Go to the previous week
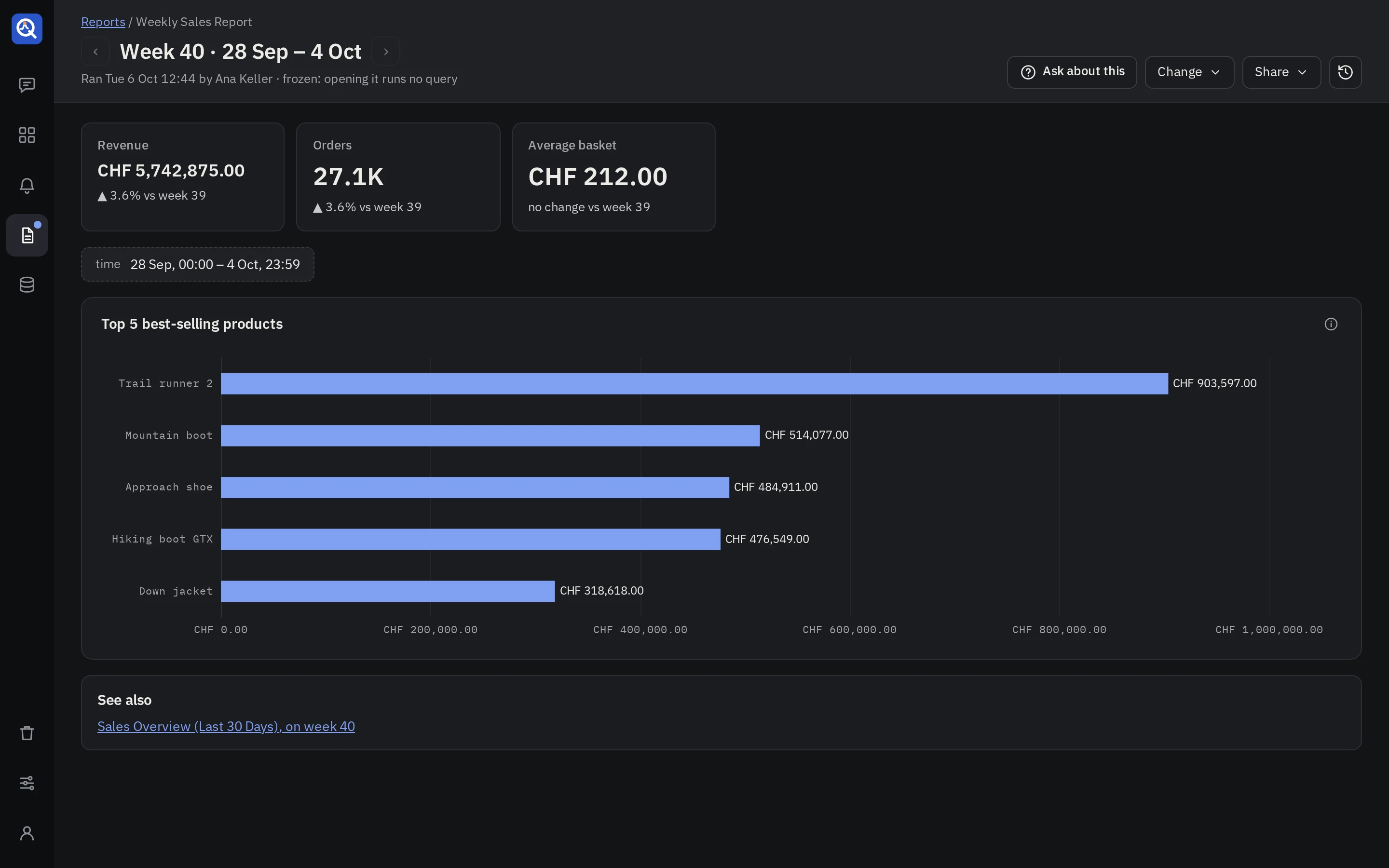 point(95,52)
